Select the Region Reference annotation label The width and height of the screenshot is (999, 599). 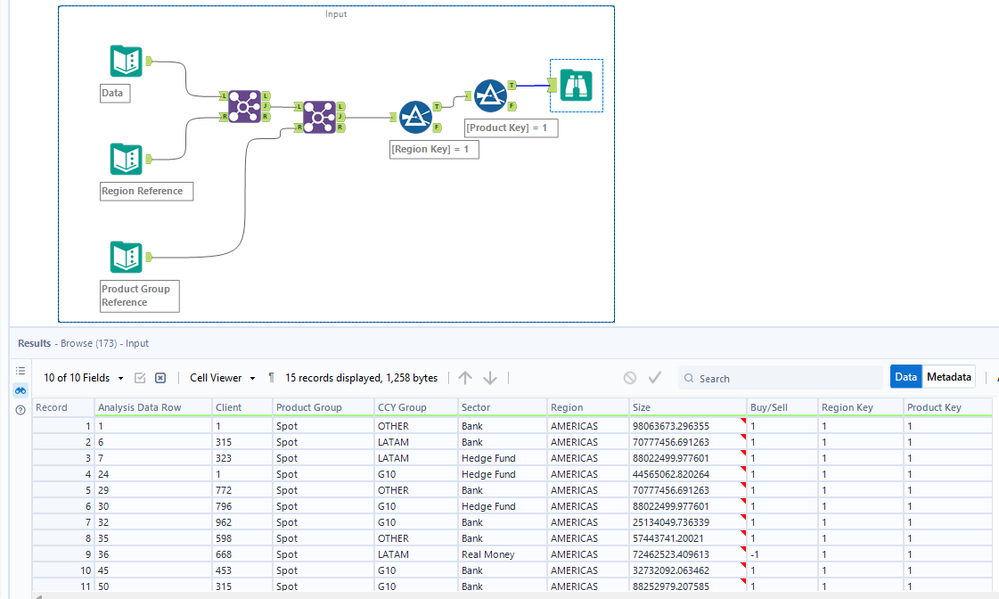pos(147,191)
